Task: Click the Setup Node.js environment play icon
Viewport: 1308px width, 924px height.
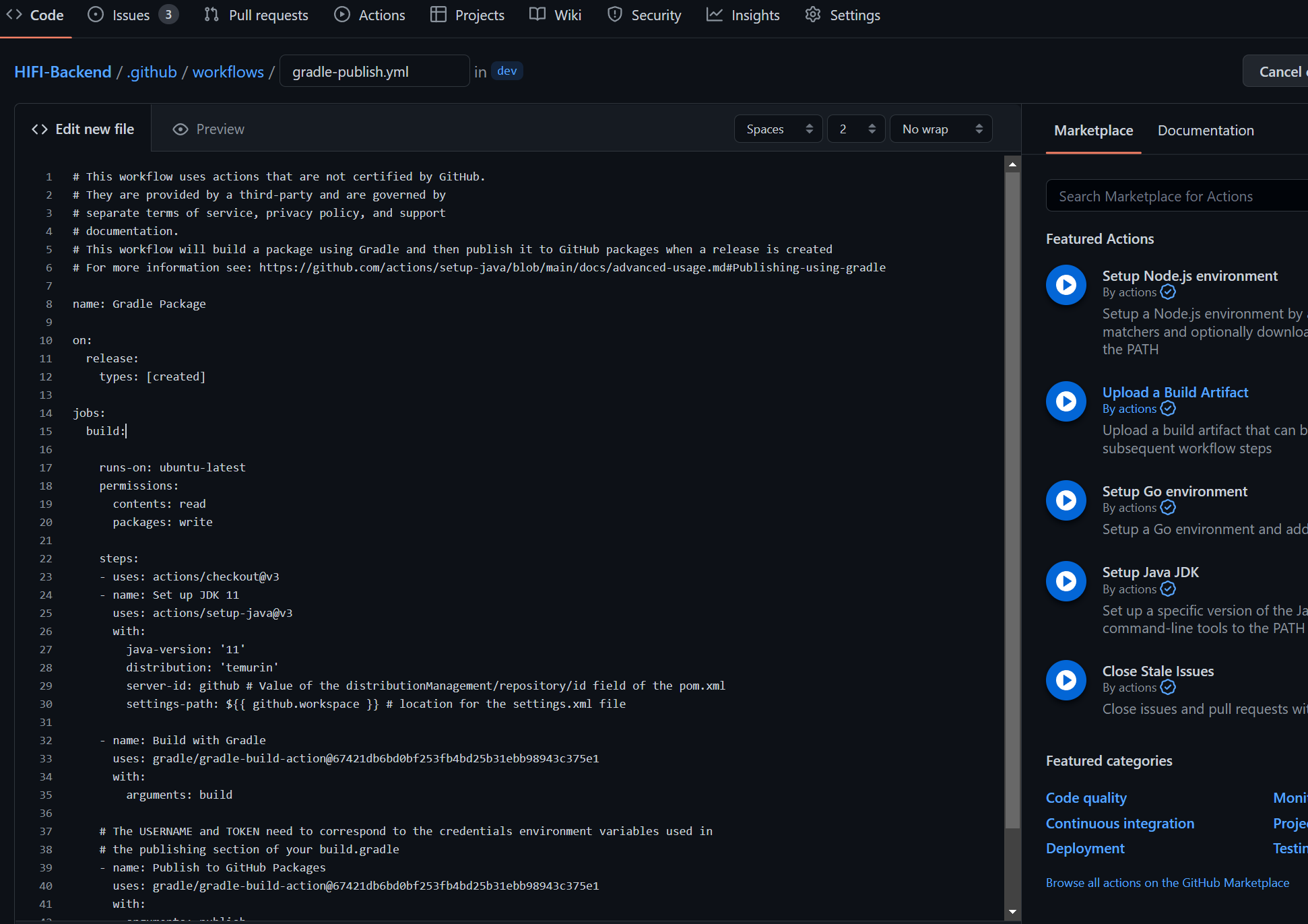Action: coord(1066,285)
